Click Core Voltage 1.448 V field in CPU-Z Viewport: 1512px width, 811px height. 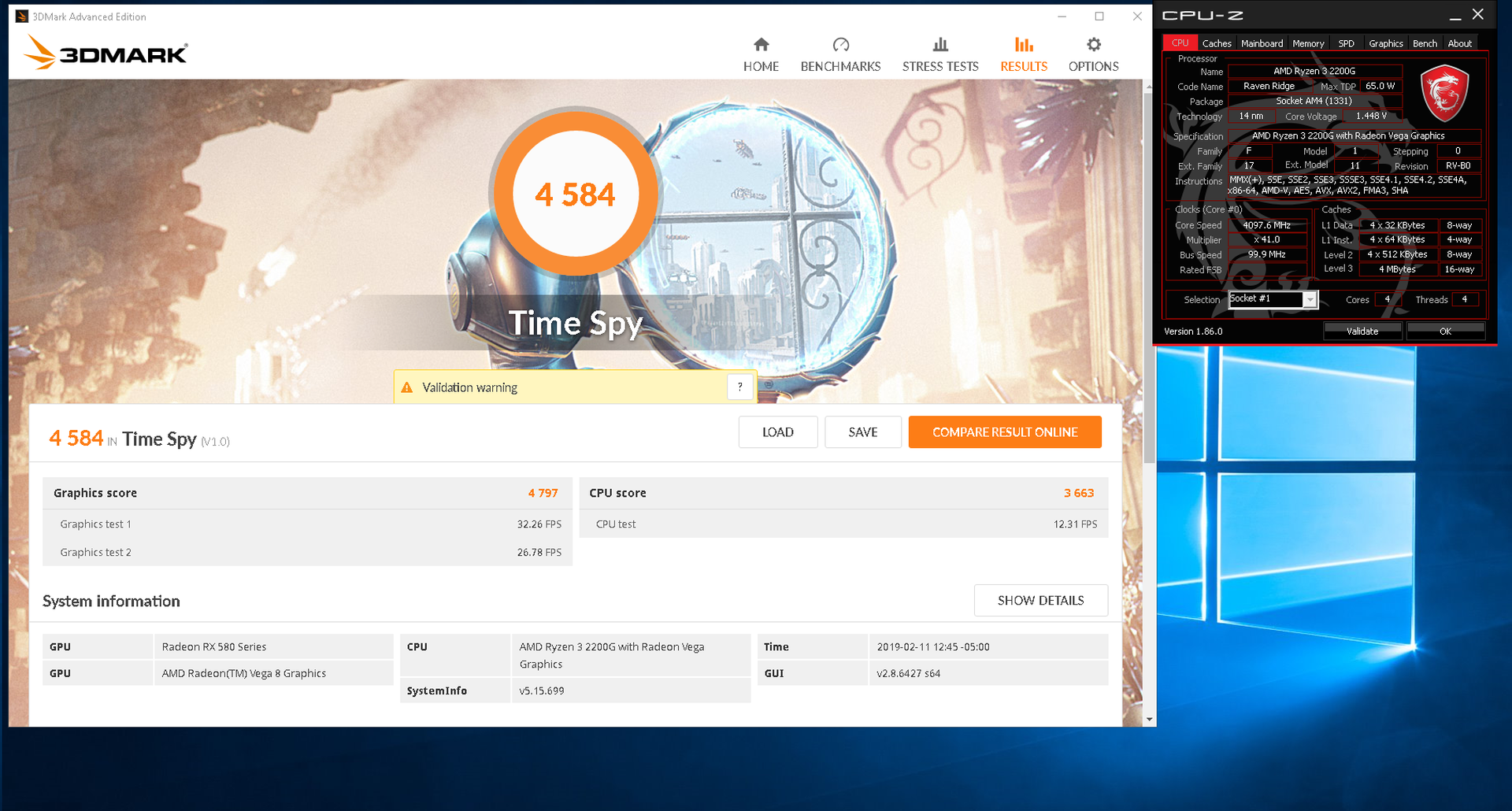(1371, 116)
